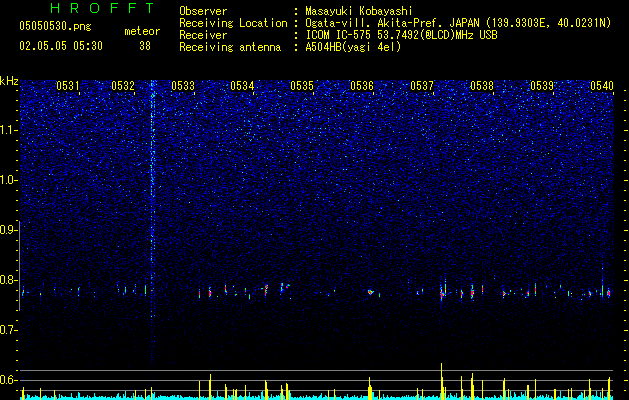Click the 0.7 kHz frequency axis label
Screen dimensions: 629x400
coord(9,330)
